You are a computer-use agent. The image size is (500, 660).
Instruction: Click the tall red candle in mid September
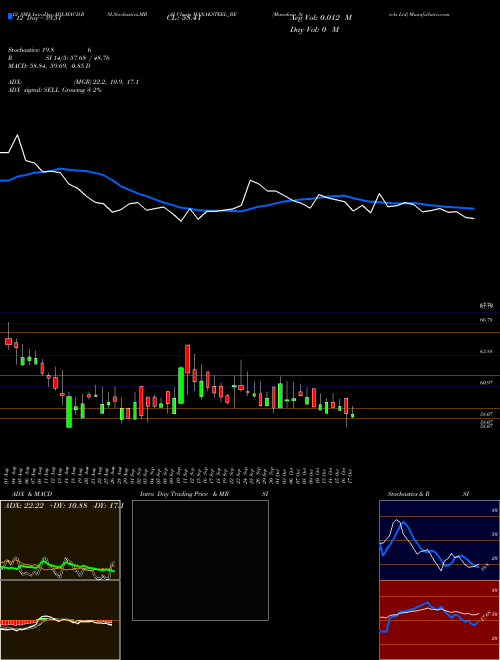[188, 358]
